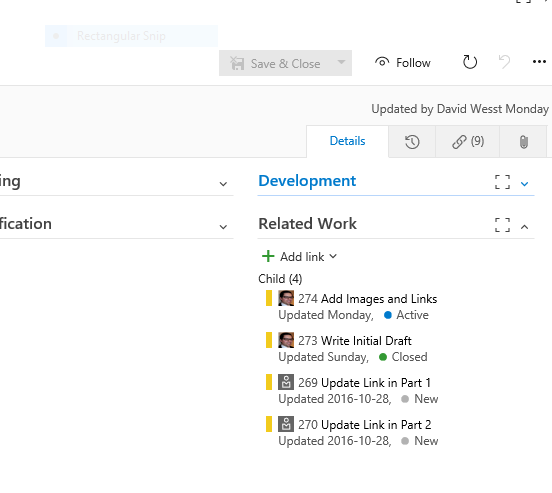Click the New state of item 270
The image size is (552, 493).
pos(420,441)
